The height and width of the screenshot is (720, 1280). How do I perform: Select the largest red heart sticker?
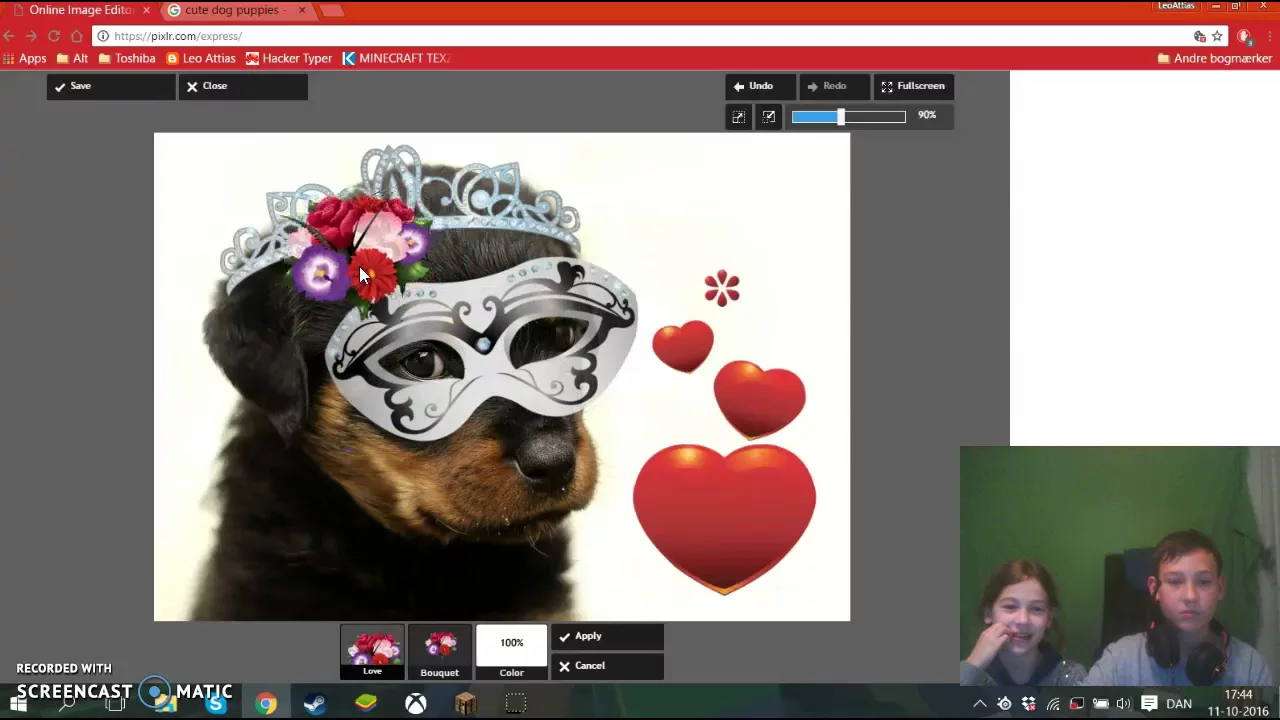tap(724, 520)
